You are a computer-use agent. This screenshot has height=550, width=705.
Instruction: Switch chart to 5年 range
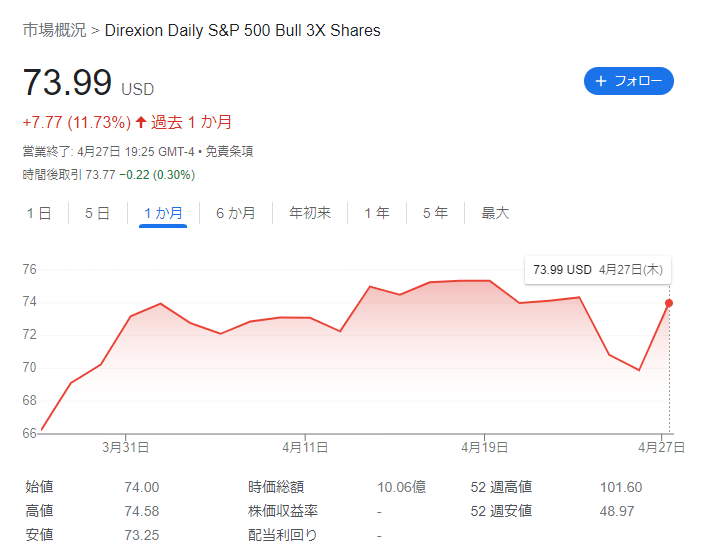coord(435,213)
